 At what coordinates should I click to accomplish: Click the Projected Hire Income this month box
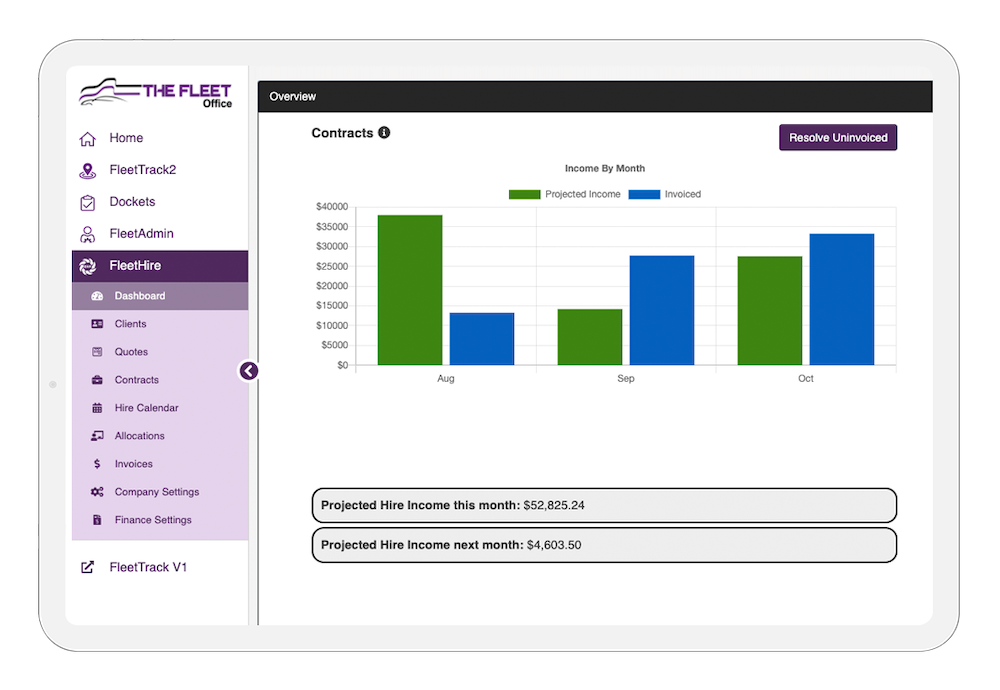click(x=604, y=506)
